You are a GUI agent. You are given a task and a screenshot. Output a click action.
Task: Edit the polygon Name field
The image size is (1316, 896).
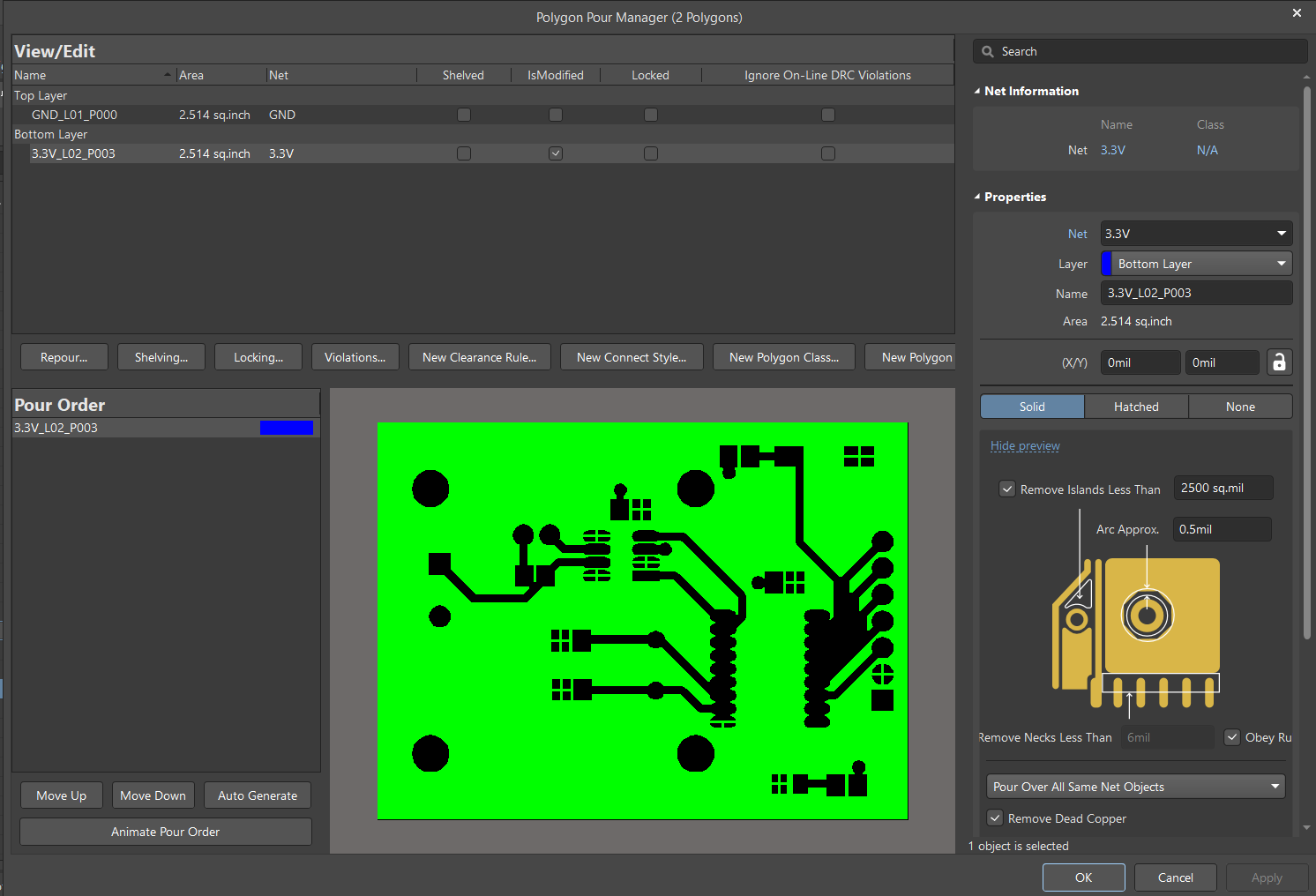point(1196,293)
